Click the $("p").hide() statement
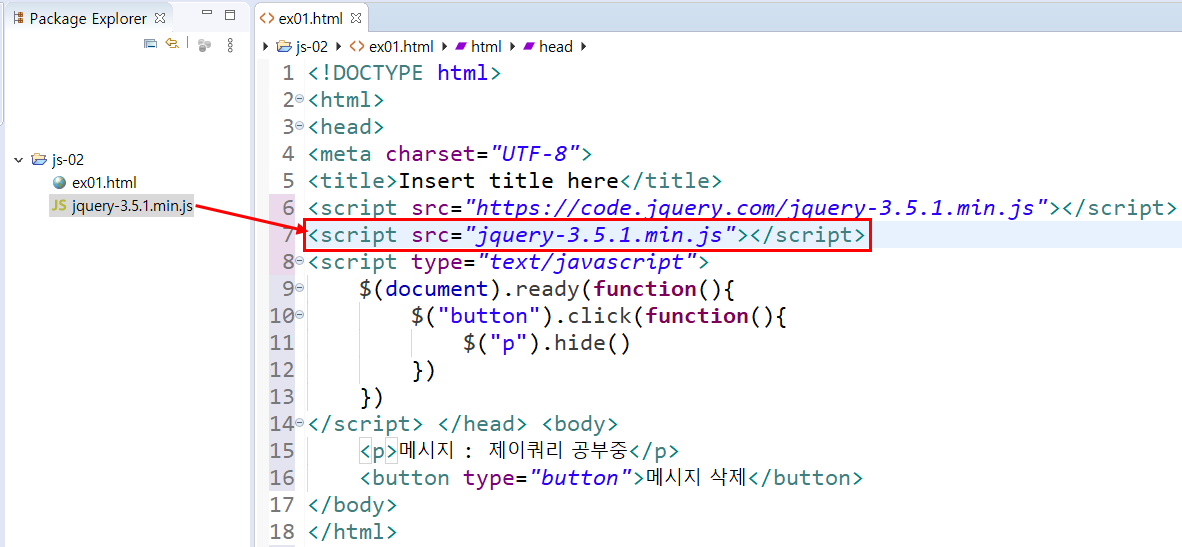Screen dimensions: 1182x547 547,343
